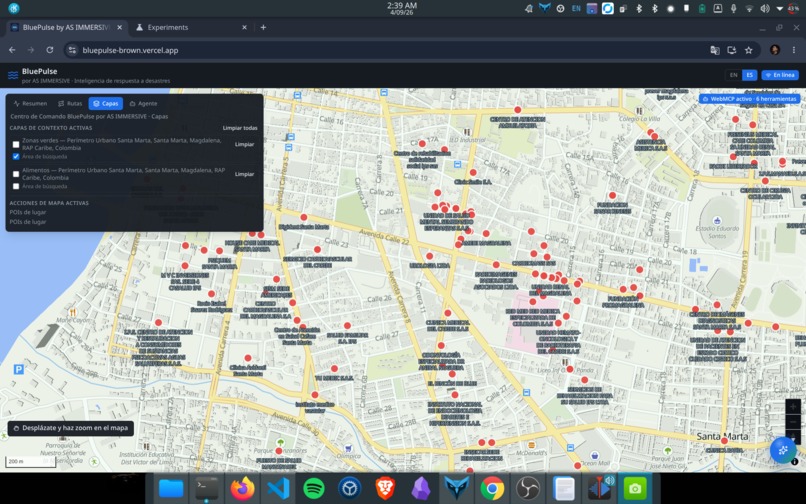
Task: Uncheck Área de búsqueda under Zonas verdes
Action: coord(16,156)
